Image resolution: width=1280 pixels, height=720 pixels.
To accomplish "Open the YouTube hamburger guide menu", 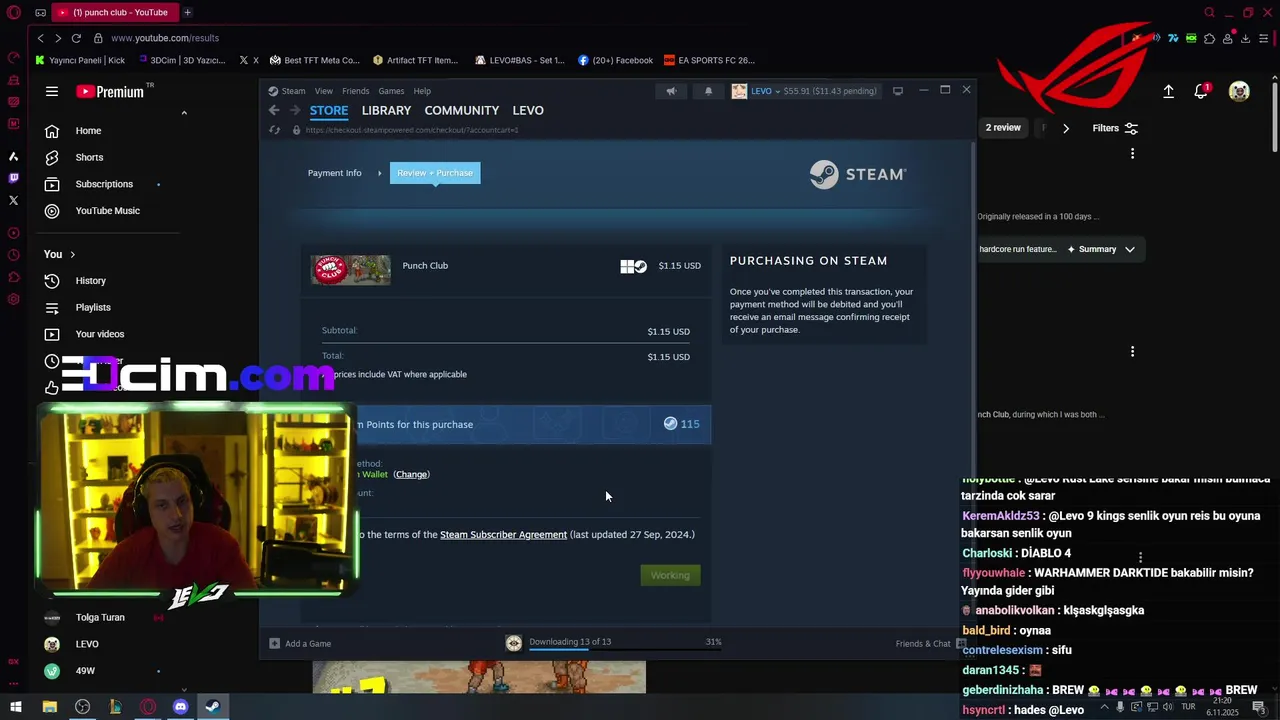I will click(52, 91).
